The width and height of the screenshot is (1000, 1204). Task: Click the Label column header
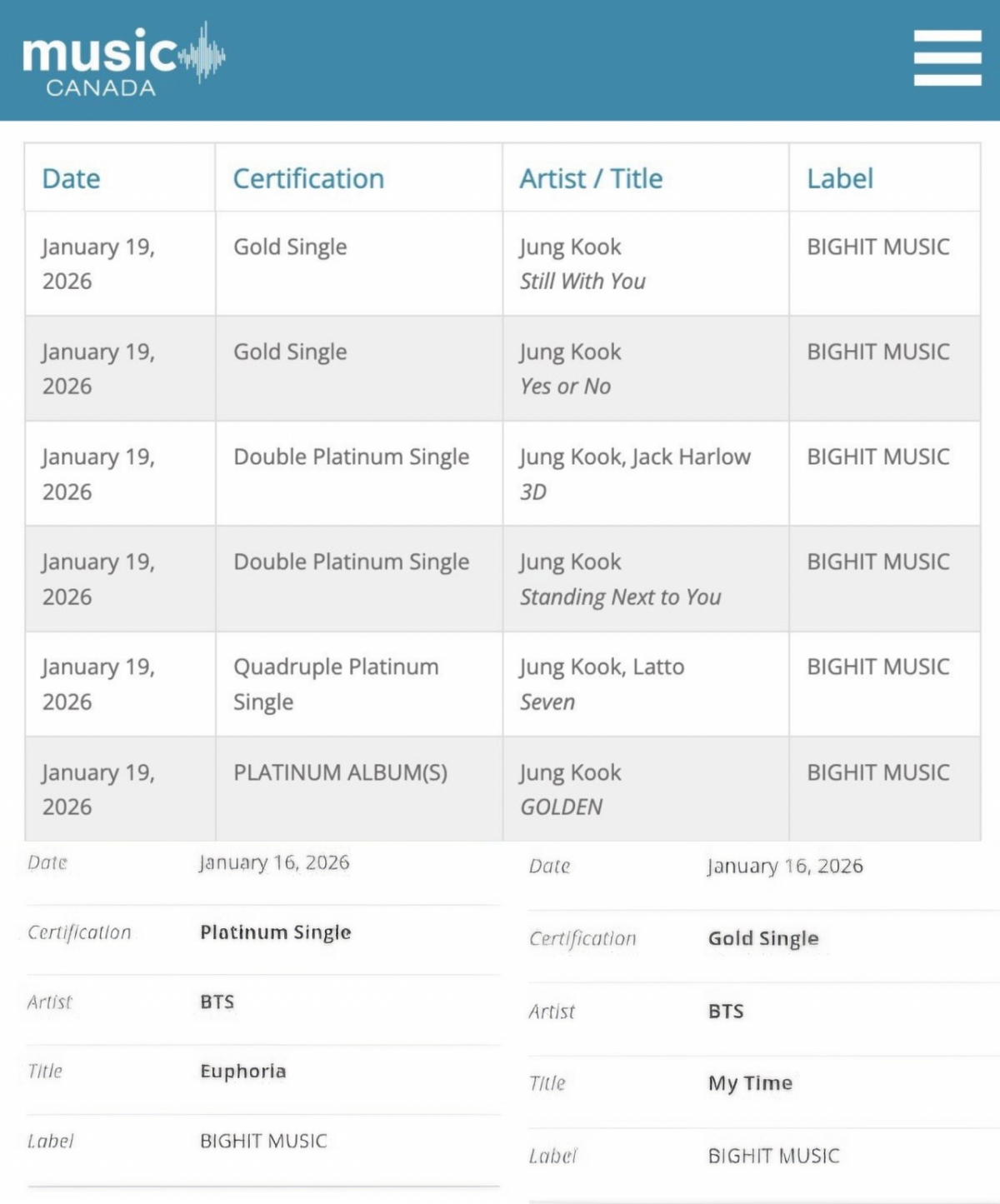coord(839,178)
